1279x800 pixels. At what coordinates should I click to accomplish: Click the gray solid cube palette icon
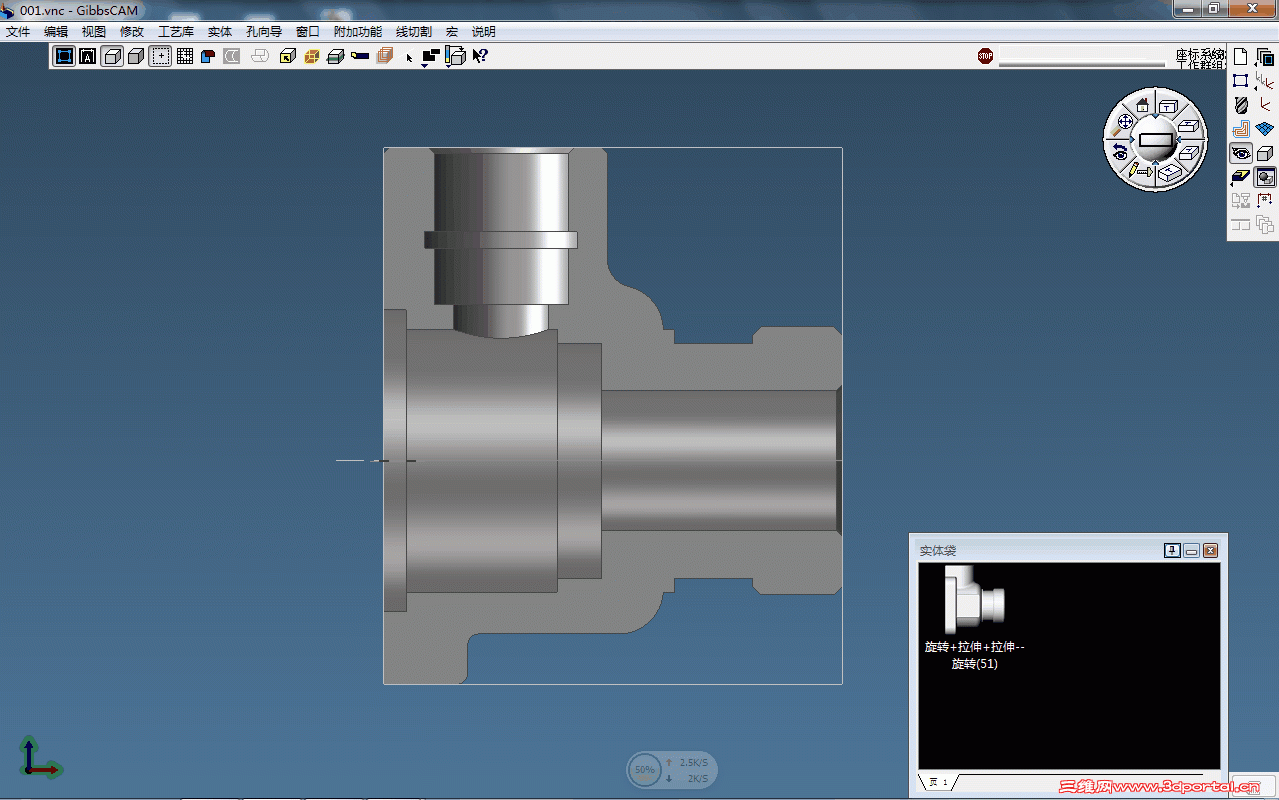(1265, 153)
